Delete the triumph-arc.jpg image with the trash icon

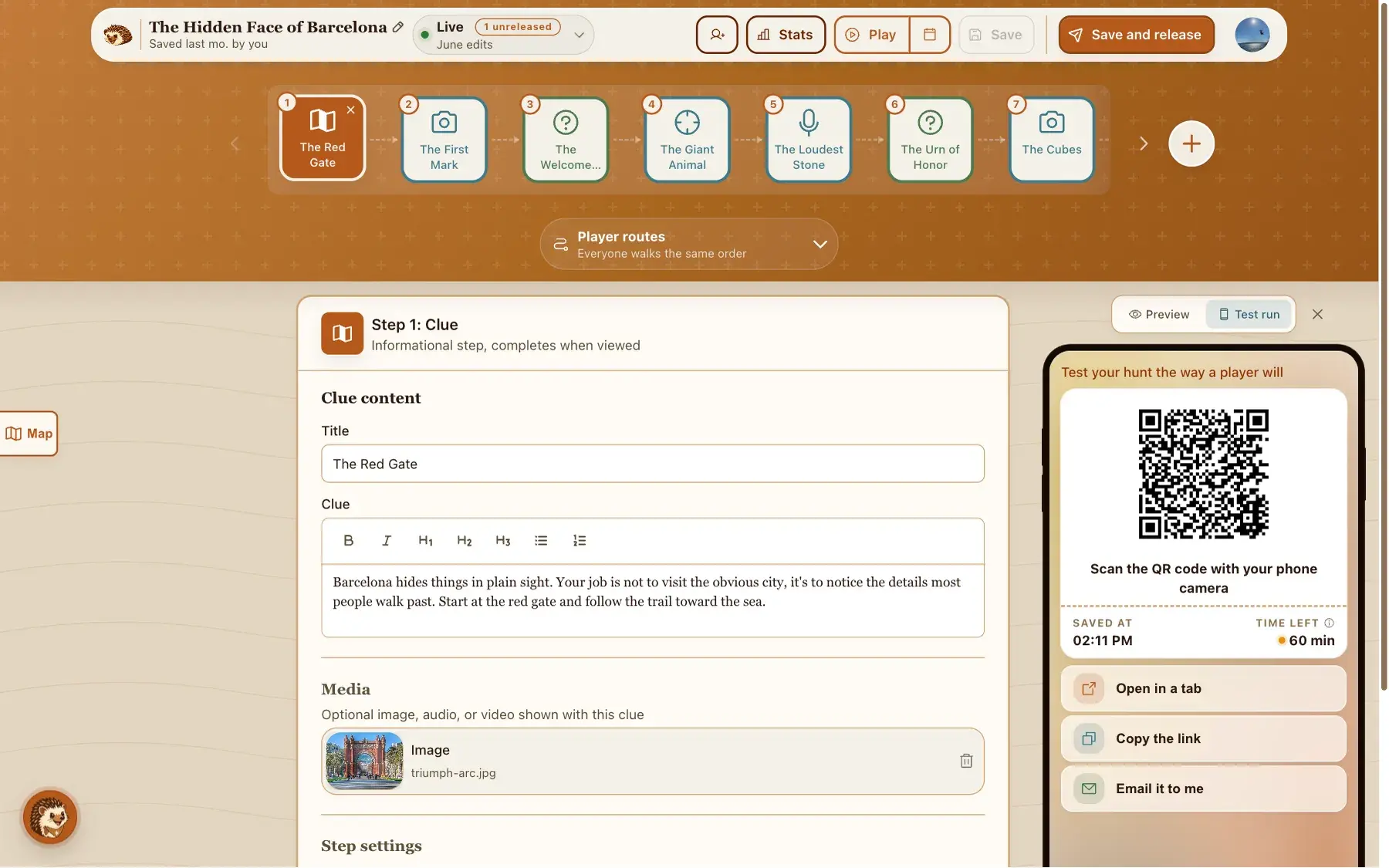966,761
